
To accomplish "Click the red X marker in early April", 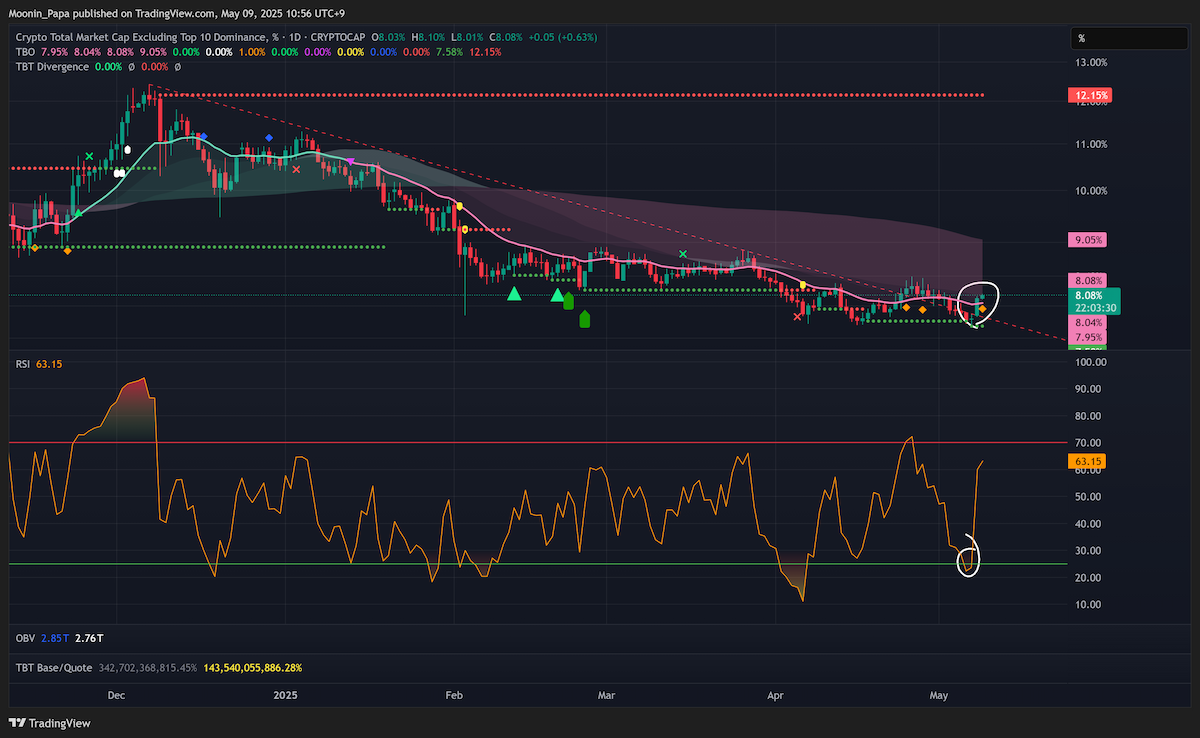I will 797,317.
